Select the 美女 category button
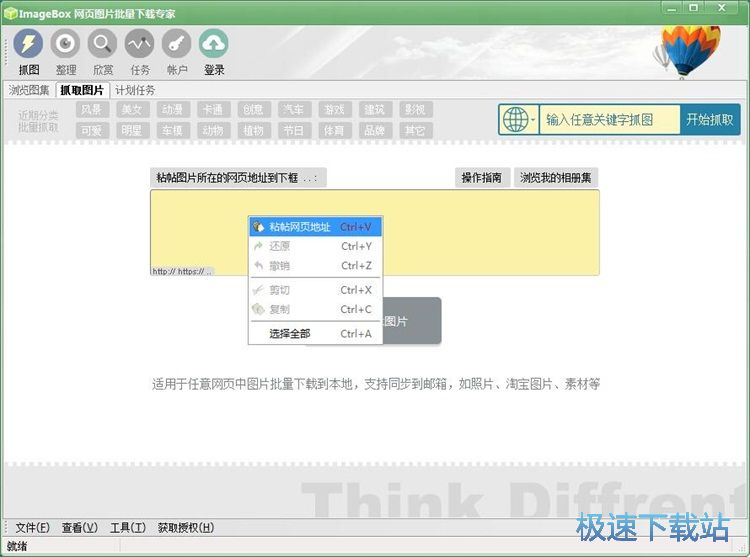Viewport: 750px width, 557px height. click(132, 109)
